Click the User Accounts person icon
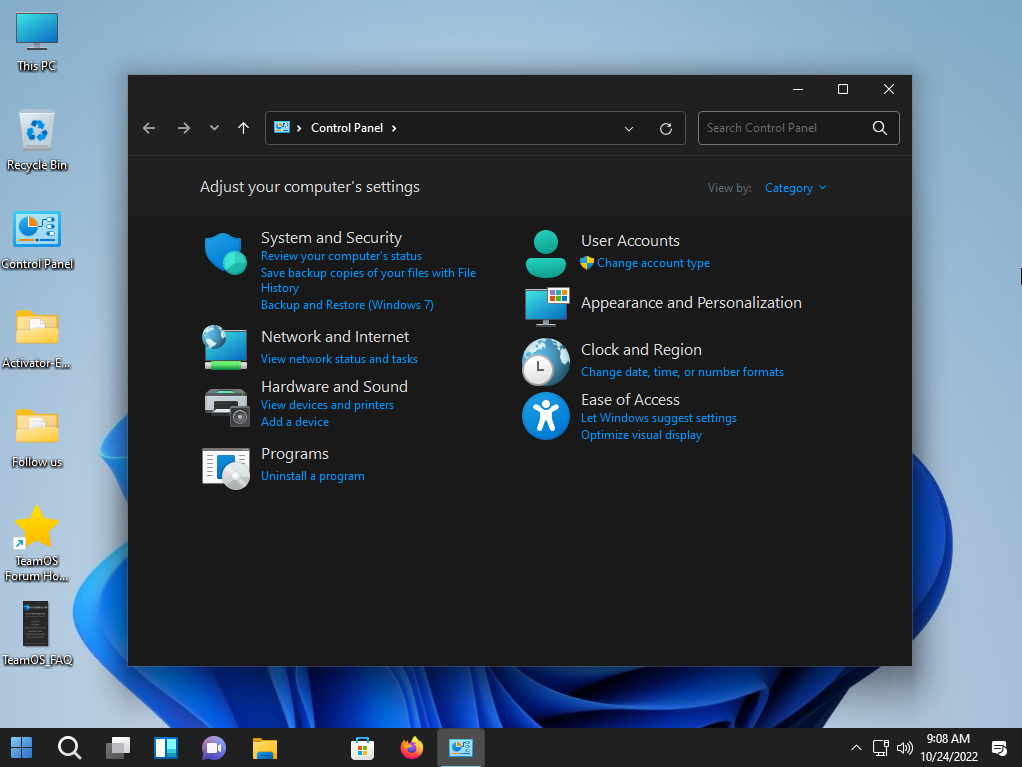1022x767 pixels. pyautogui.click(x=545, y=253)
